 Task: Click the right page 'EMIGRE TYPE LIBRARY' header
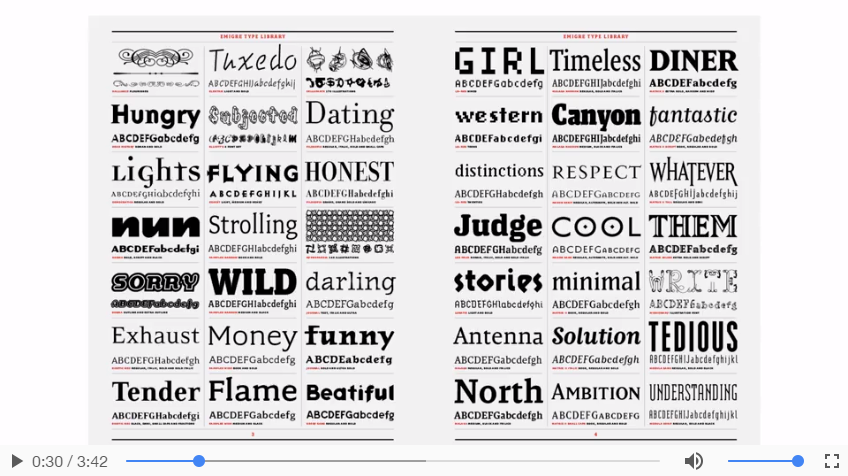click(595, 37)
